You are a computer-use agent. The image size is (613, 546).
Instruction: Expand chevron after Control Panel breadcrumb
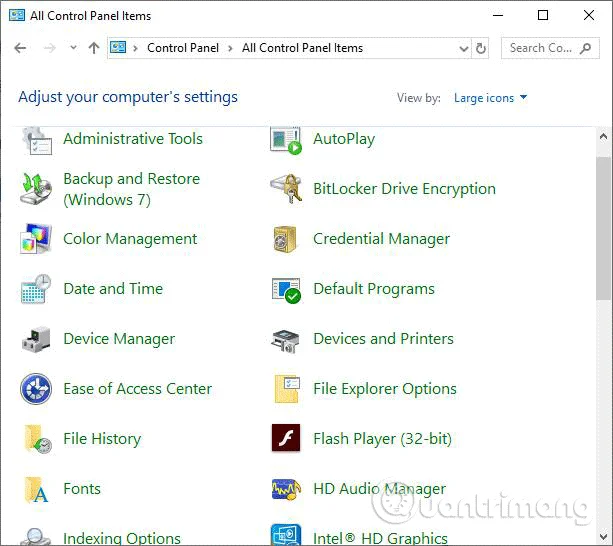coord(230,48)
